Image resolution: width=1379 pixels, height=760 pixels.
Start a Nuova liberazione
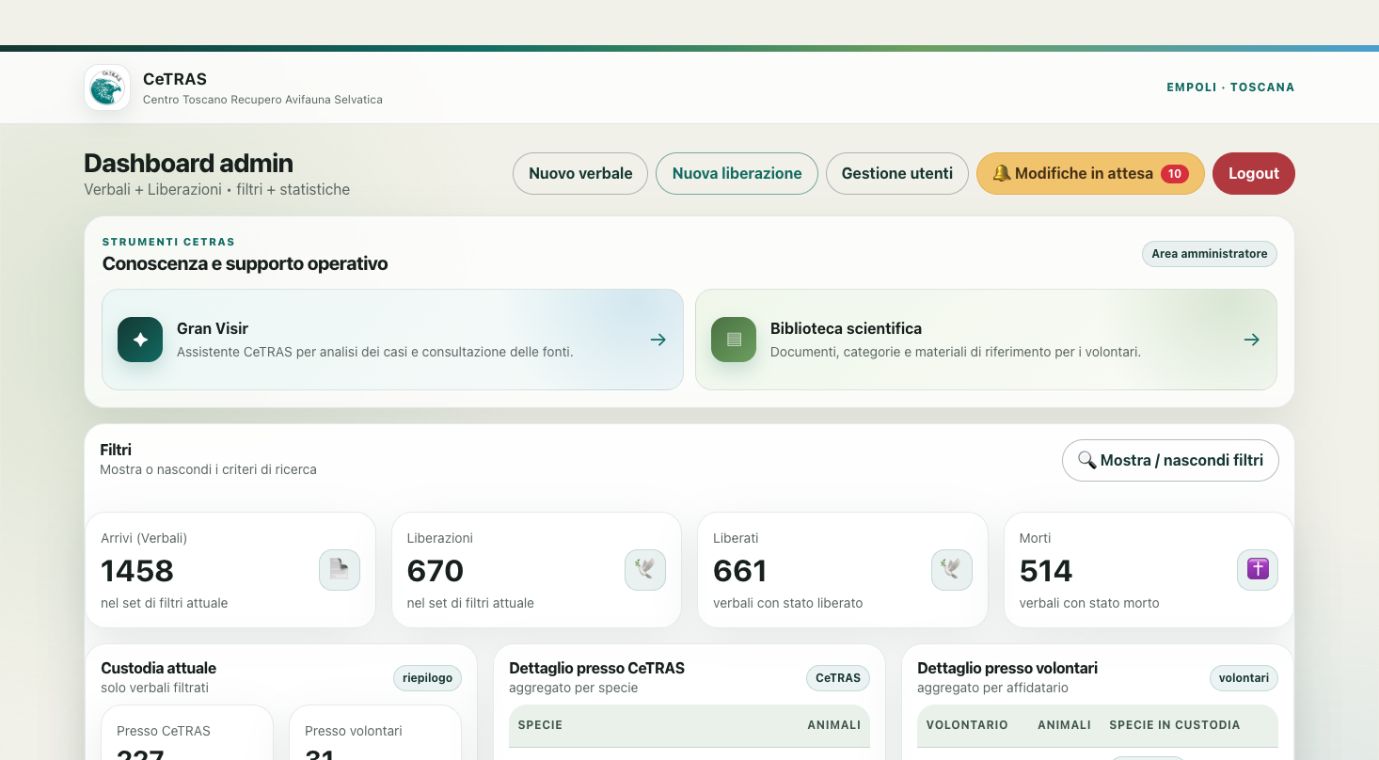737,173
